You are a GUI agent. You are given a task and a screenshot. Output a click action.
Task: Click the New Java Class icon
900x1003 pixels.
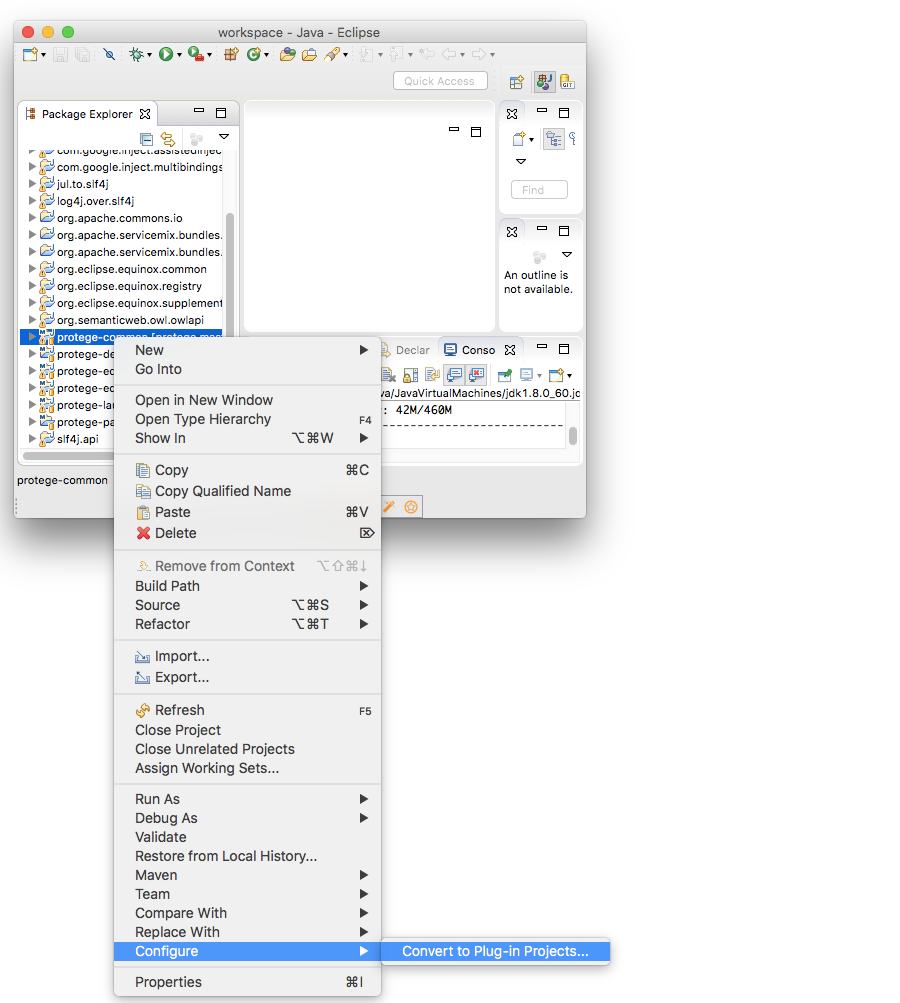(x=253, y=54)
